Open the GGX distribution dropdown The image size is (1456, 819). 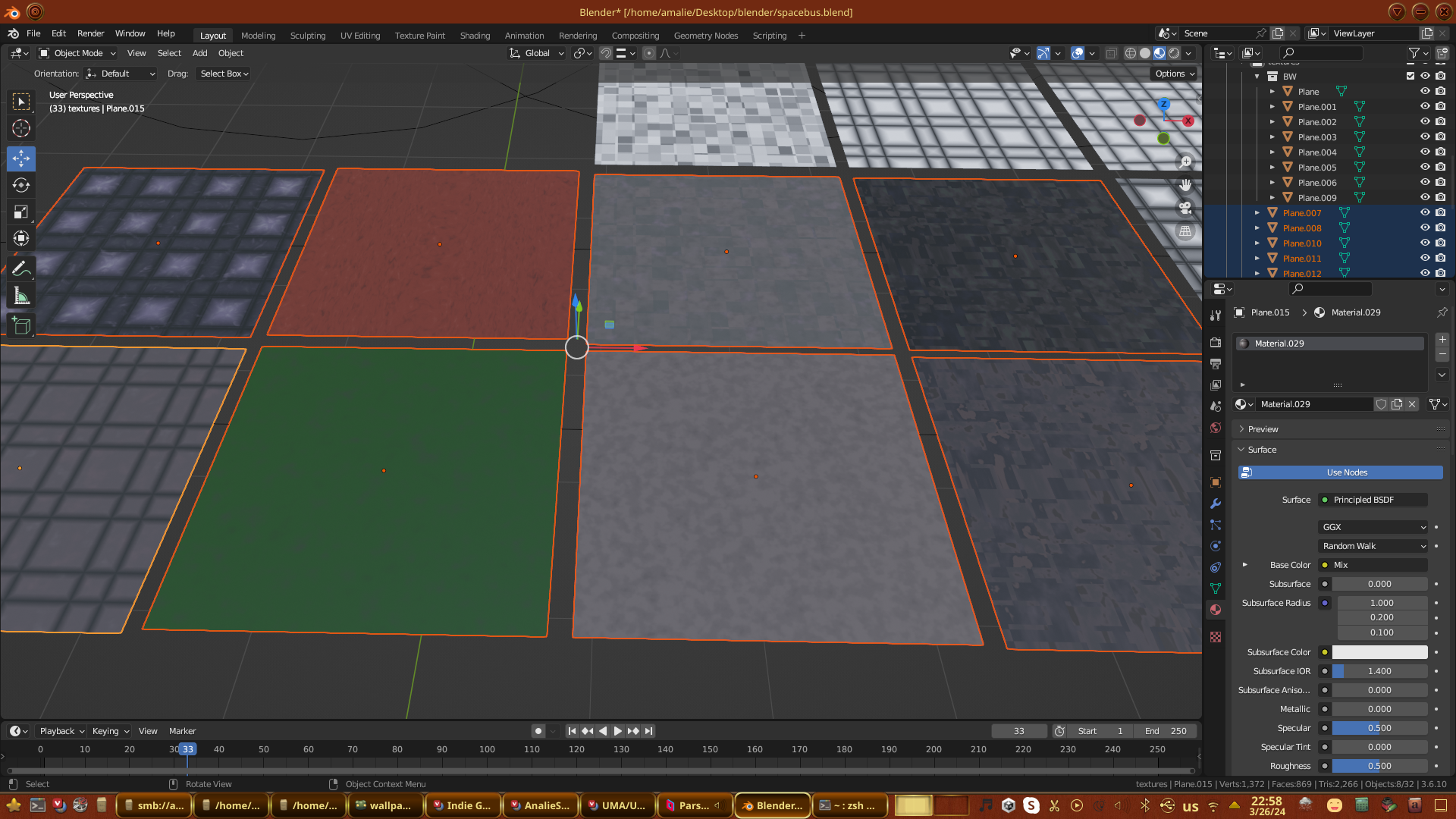(1373, 527)
